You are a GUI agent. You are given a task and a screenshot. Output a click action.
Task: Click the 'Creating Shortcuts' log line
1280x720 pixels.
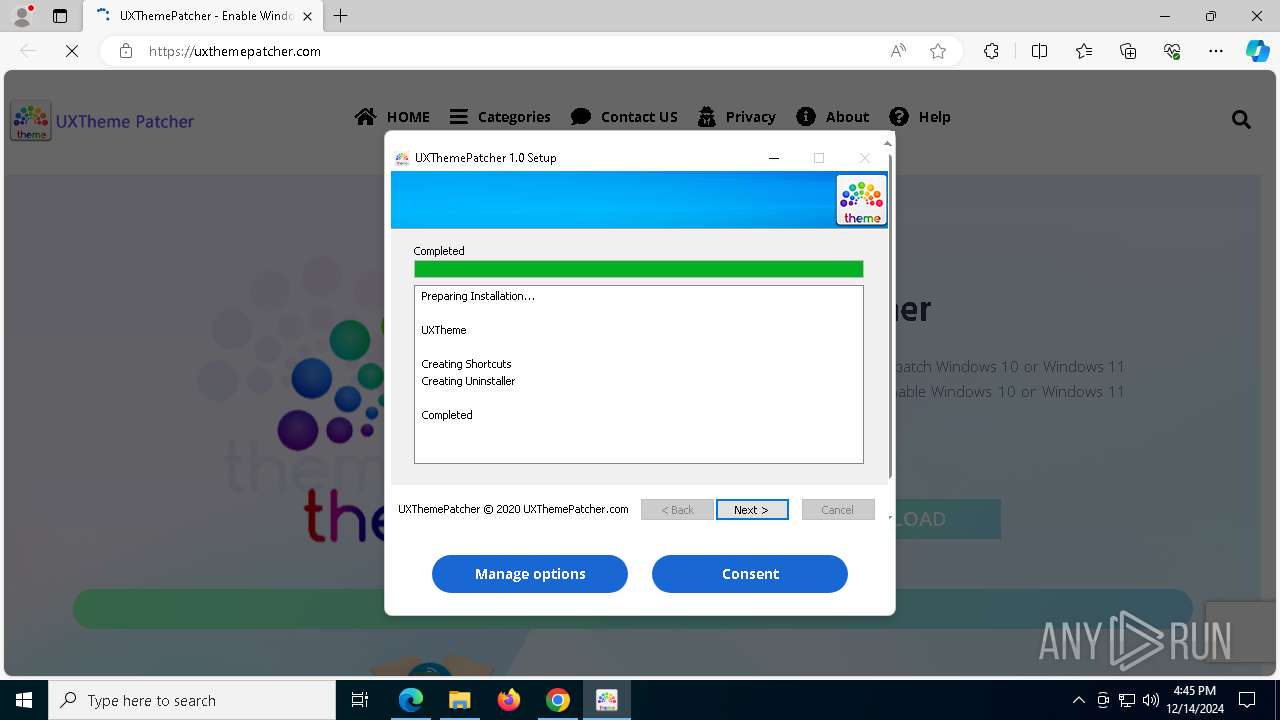tap(466, 364)
